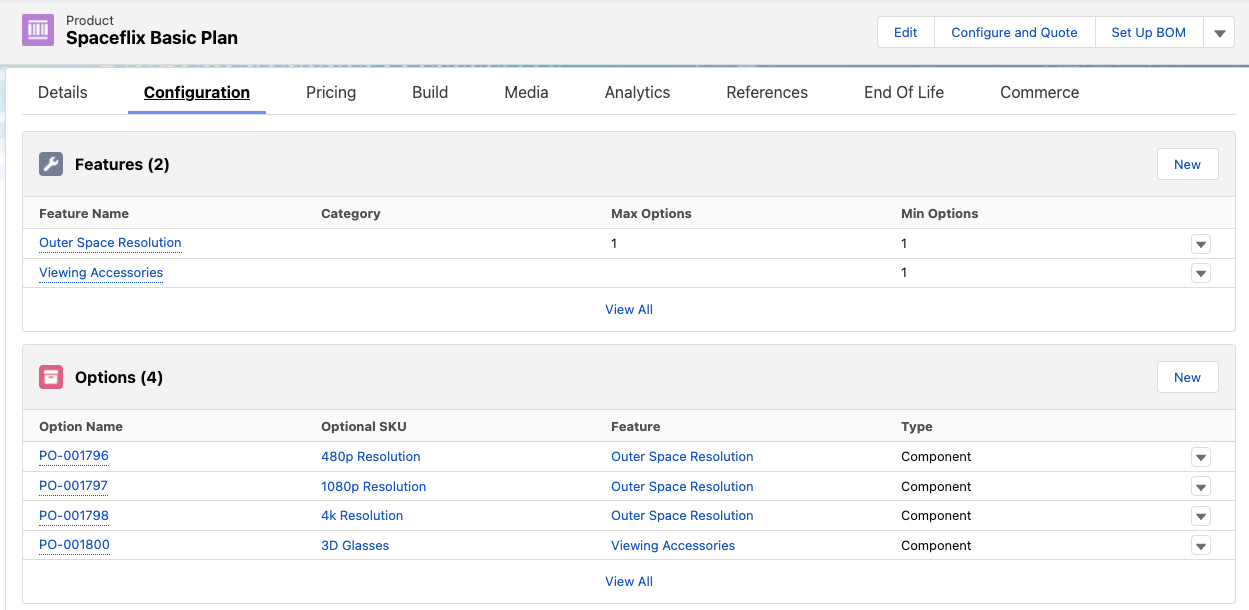Add a new feature with New button
The width and height of the screenshot is (1249, 610).
click(1187, 164)
